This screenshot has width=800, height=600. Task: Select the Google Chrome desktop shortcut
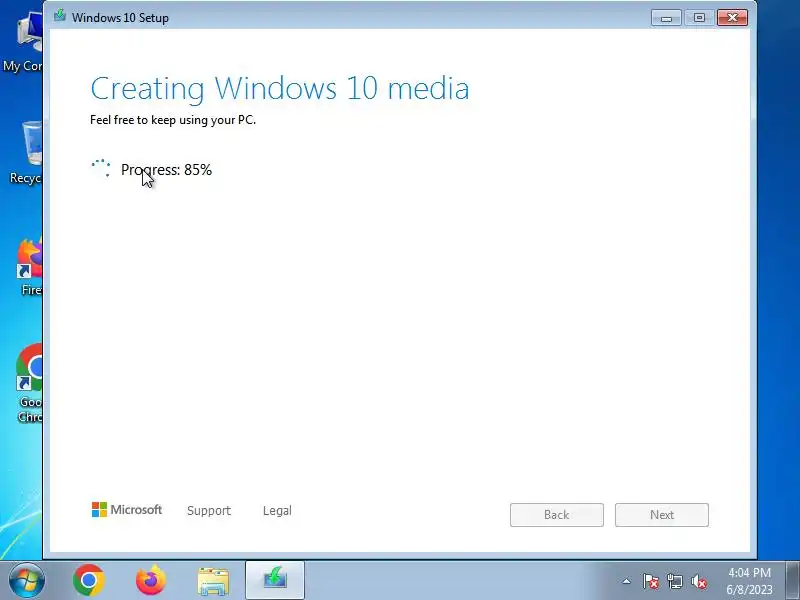pos(29,384)
